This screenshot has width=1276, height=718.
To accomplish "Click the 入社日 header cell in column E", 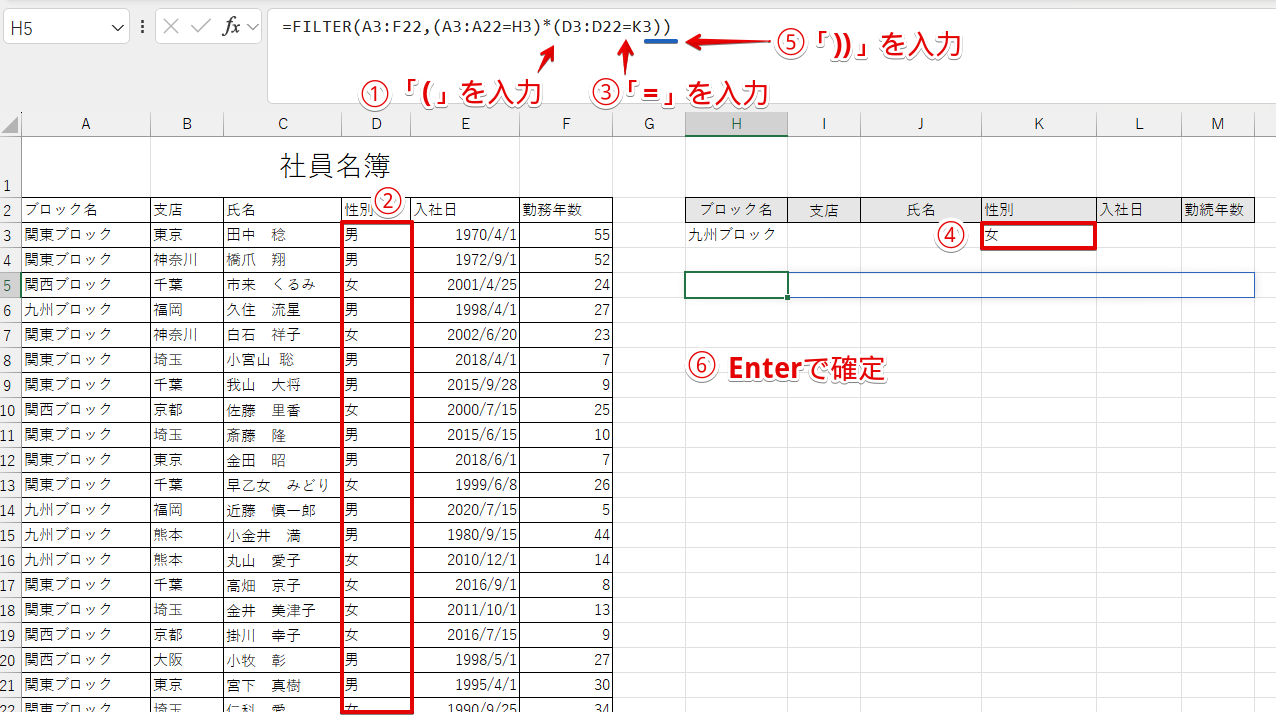I will click(x=465, y=210).
